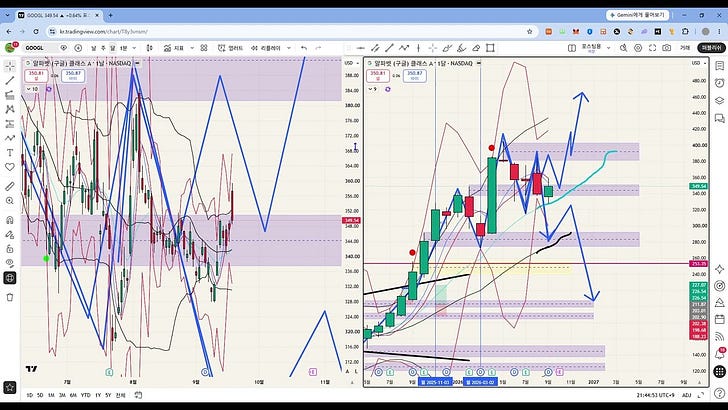Open the USD currency dropdown on right chart
The height and width of the screenshot is (410, 728).
[x=699, y=63]
